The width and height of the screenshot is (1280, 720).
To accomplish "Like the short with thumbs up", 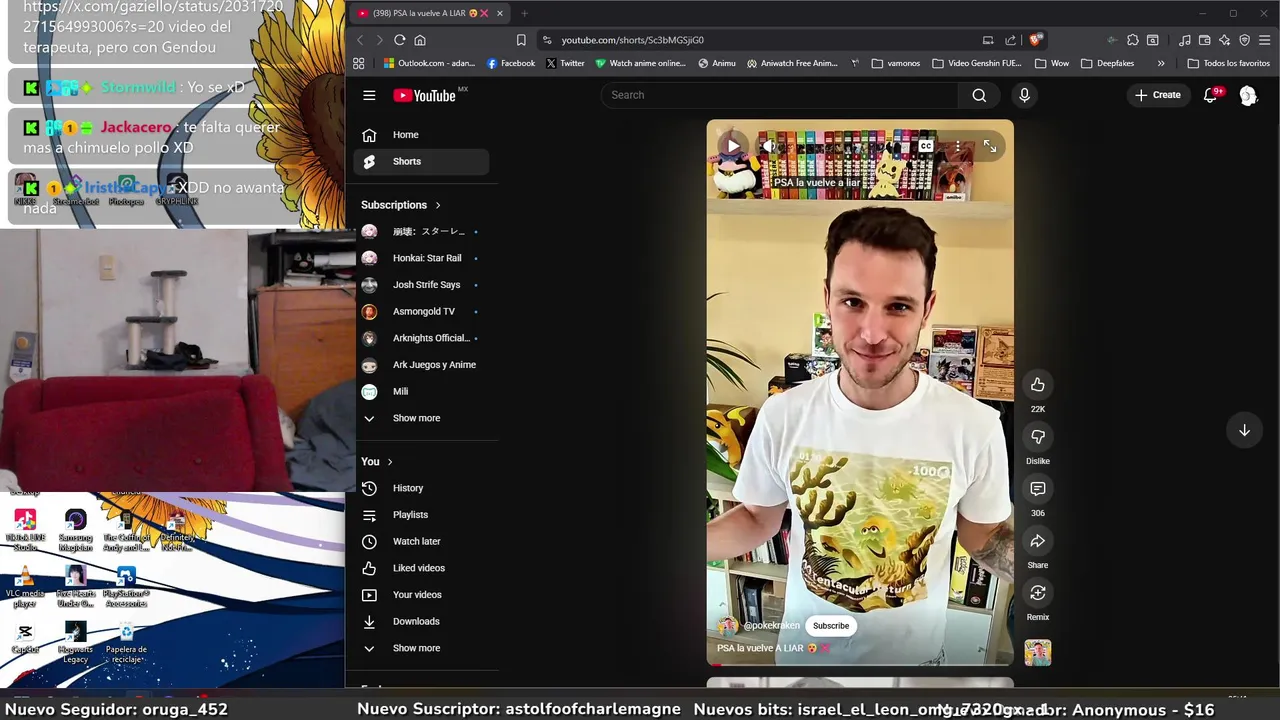I will click(1038, 385).
